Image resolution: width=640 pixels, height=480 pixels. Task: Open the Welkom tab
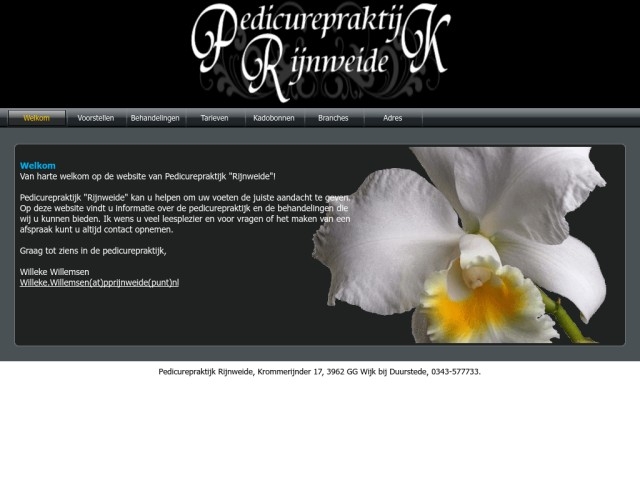click(37, 118)
